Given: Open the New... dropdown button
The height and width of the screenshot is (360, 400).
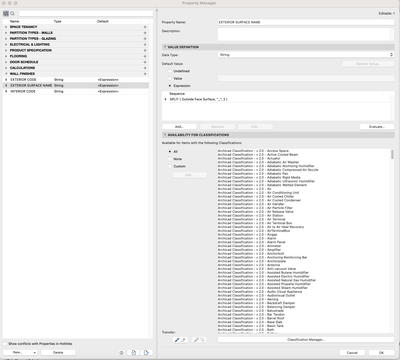Looking at the screenshot, I should pos(20,353).
